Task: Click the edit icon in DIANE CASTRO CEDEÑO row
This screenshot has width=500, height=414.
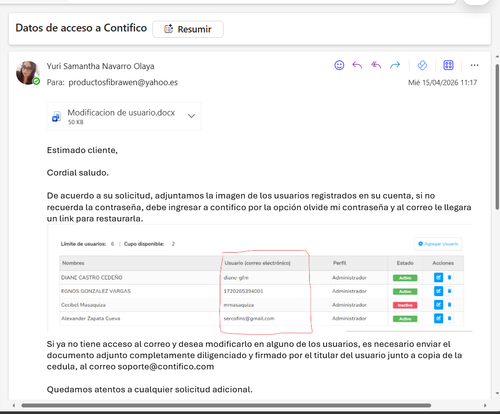Action: click(438, 277)
